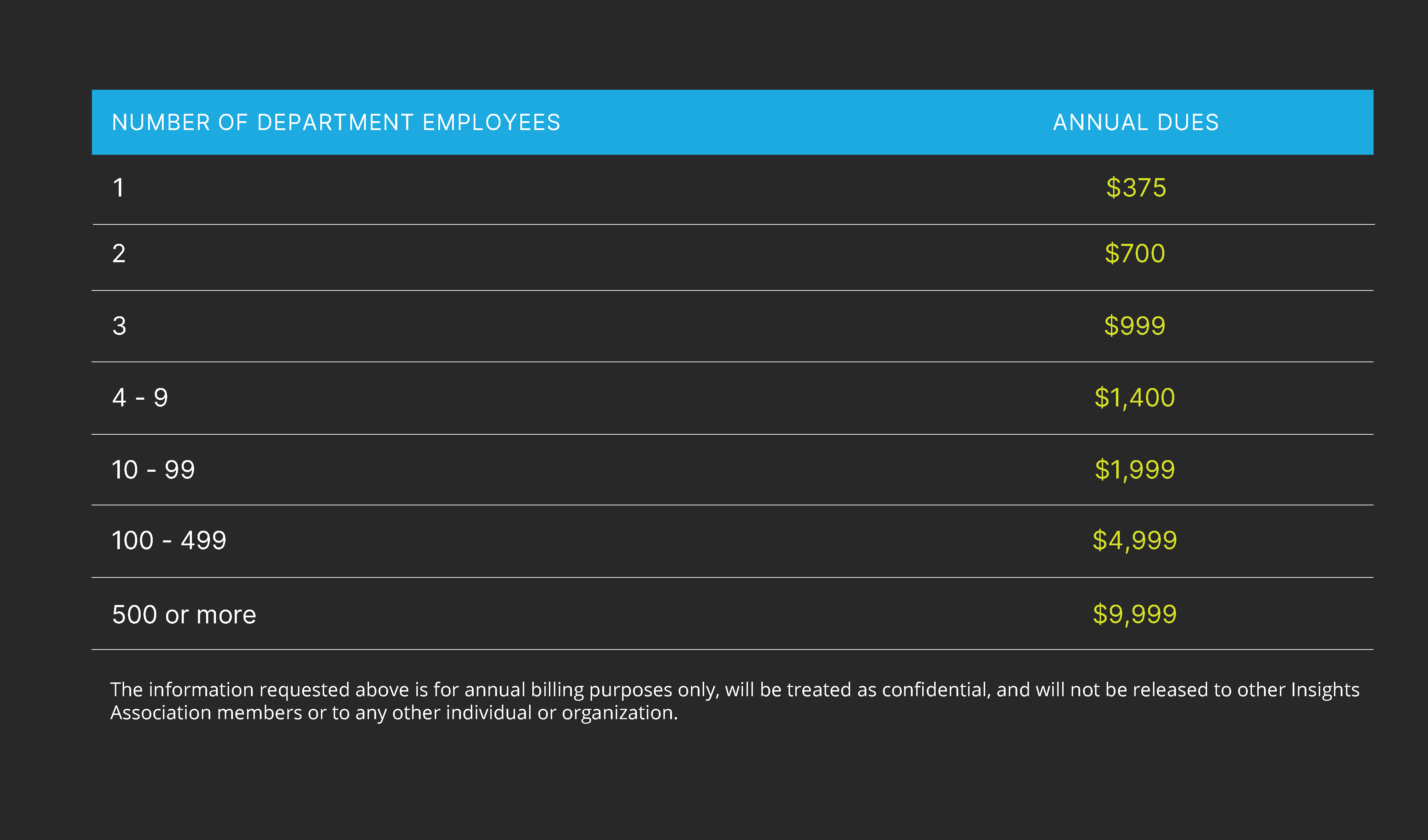Click the $375 annual dues amount
1428x840 pixels.
pyautogui.click(x=1136, y=188)
